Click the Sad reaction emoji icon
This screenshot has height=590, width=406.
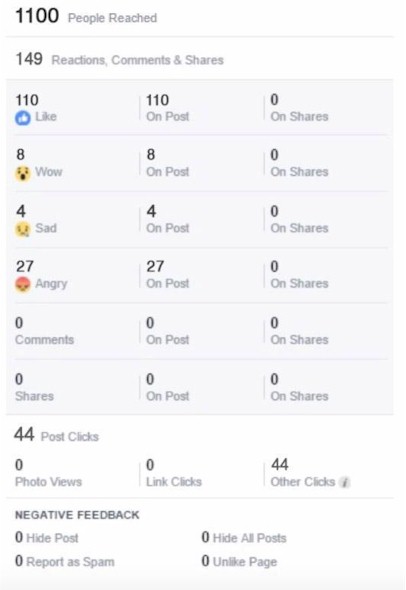(23, 229)
